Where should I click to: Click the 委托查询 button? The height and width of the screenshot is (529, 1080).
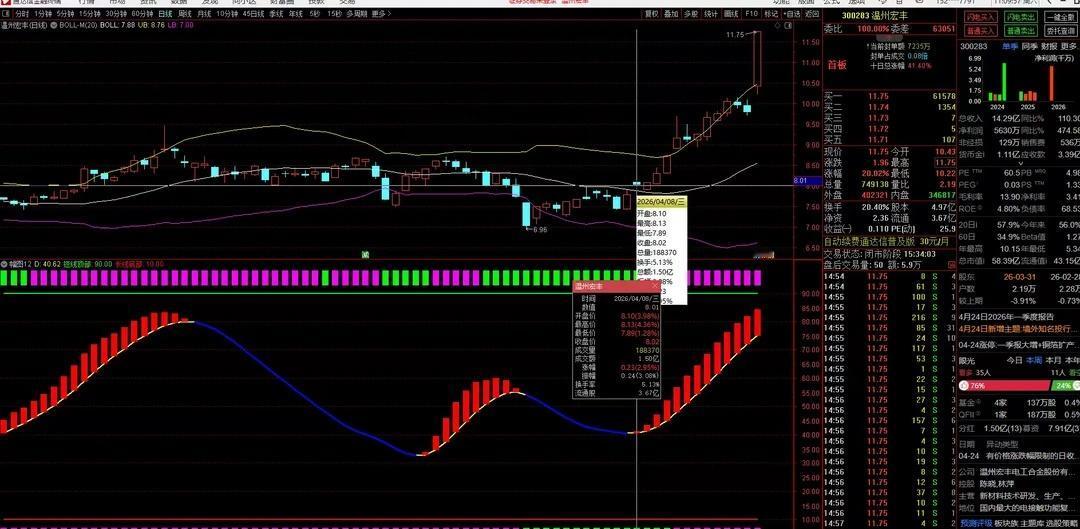[1061, 31]
